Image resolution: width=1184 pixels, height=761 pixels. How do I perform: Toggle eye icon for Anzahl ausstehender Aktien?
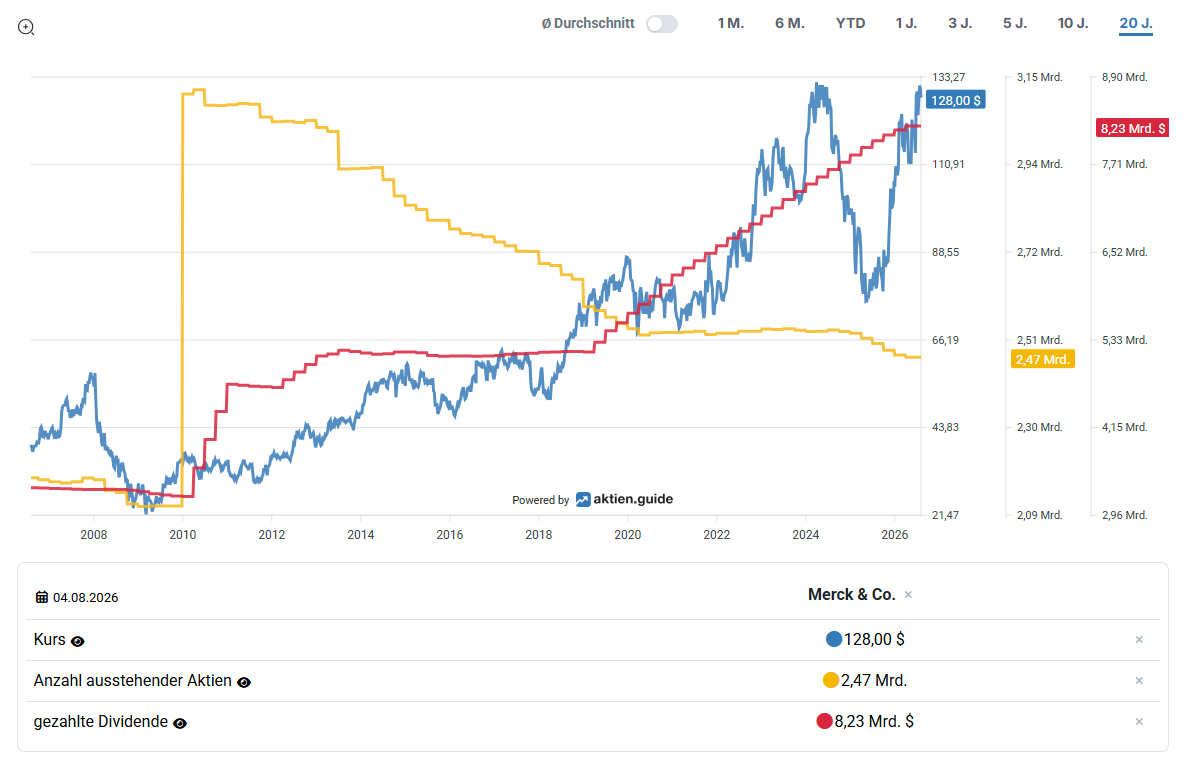(244, 682)
